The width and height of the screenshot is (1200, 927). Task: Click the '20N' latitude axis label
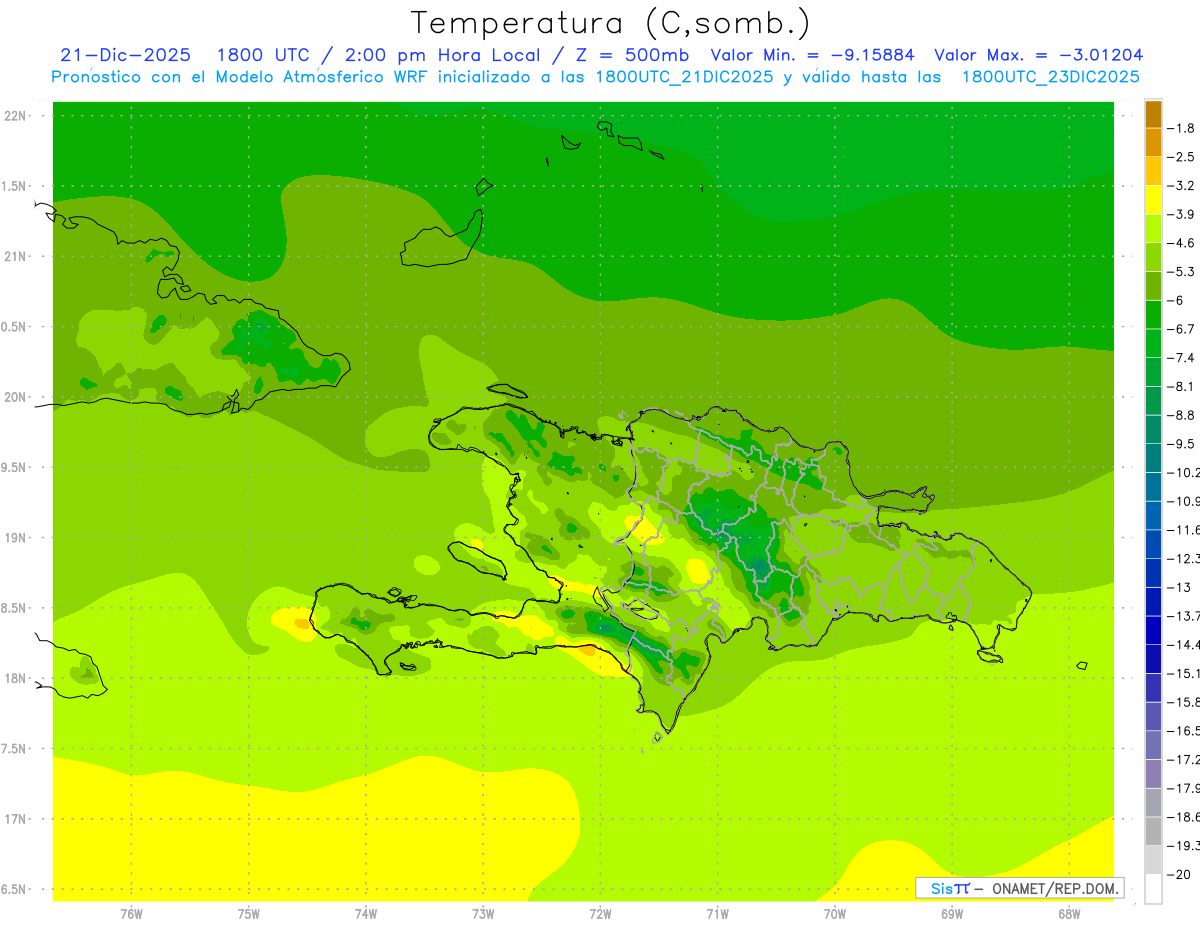coord(15,397)
